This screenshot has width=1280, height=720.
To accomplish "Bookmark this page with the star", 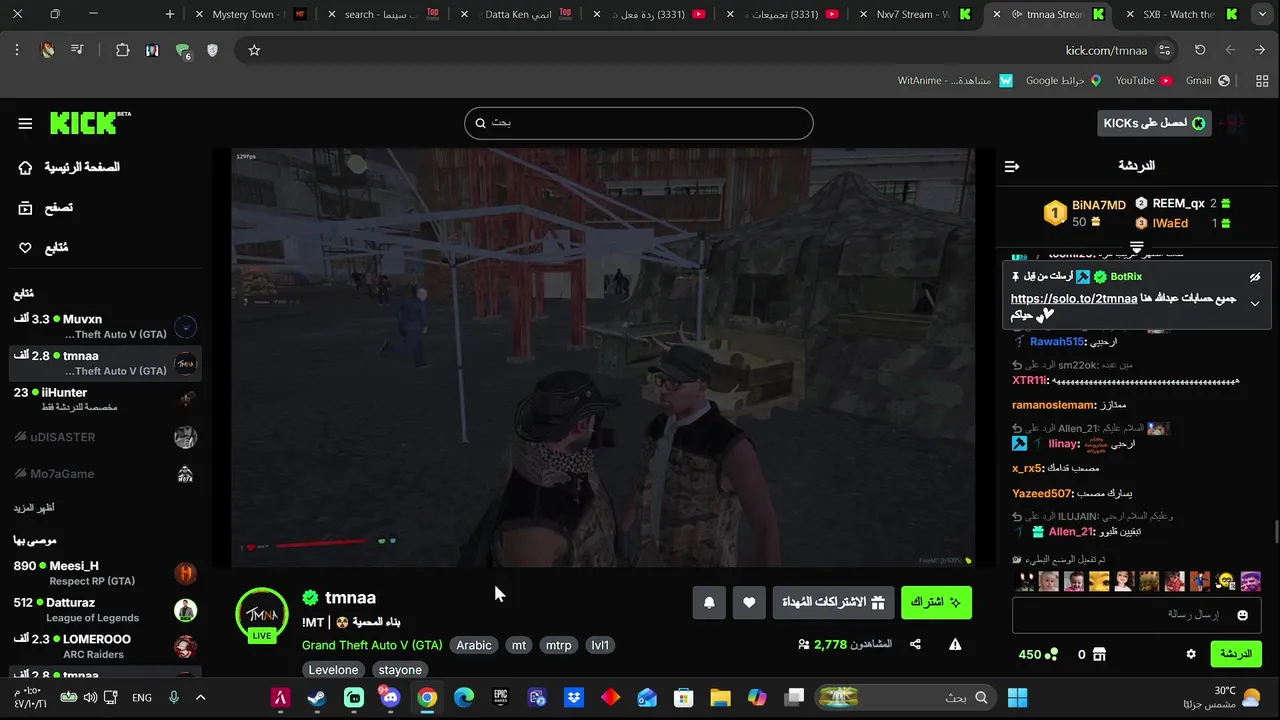I will (x=254, y=50).
